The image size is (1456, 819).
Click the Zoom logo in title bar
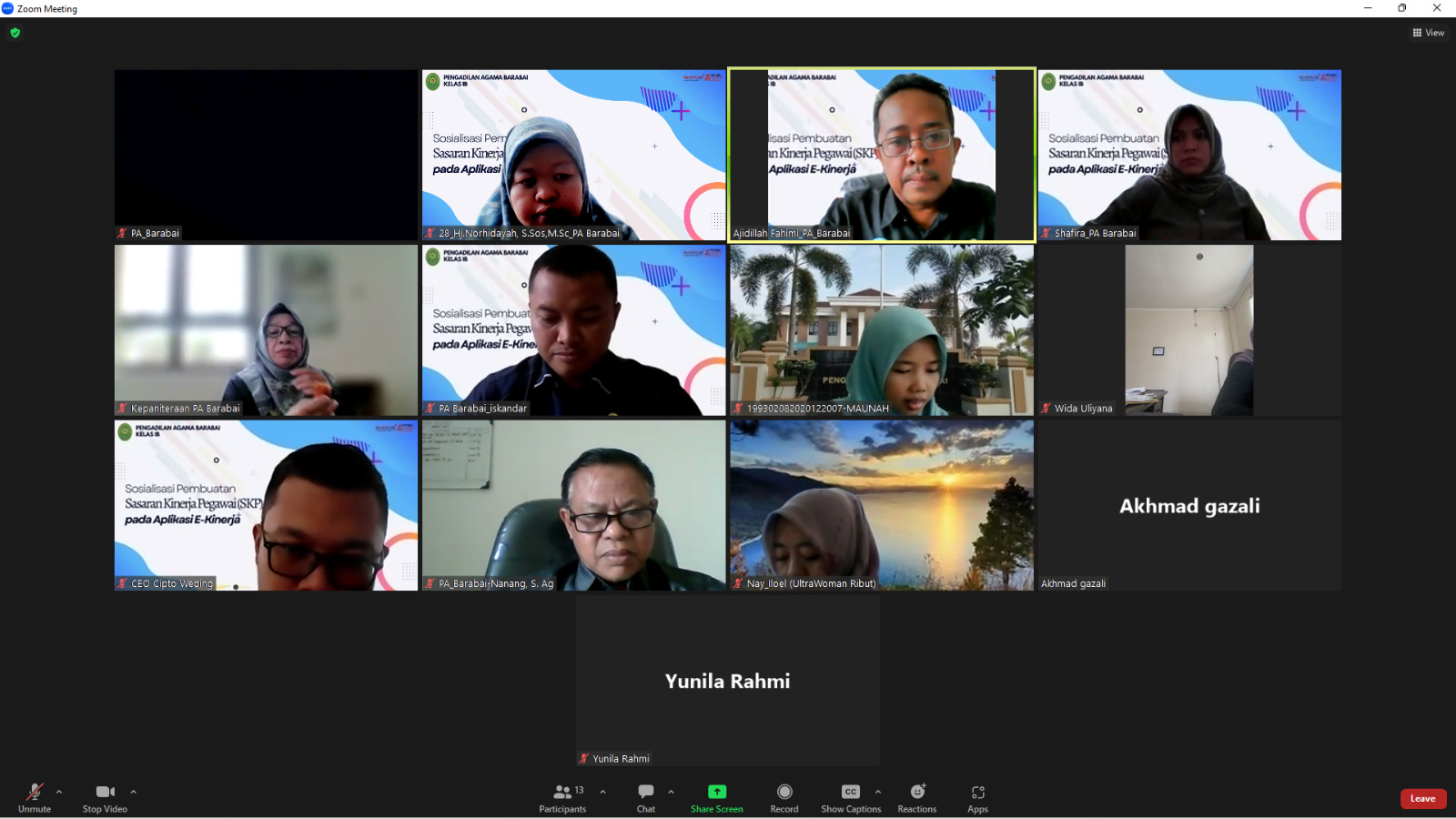click(x=8, y=8)
